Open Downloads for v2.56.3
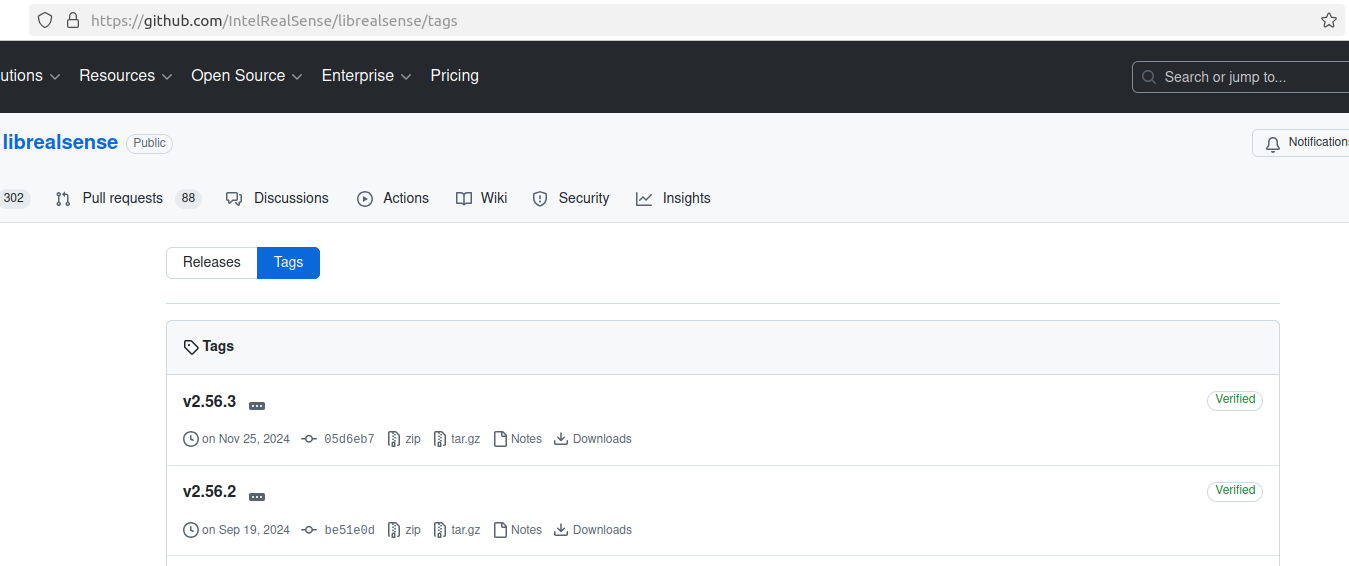The image size is (1349, 566). (x=593, y=439)
